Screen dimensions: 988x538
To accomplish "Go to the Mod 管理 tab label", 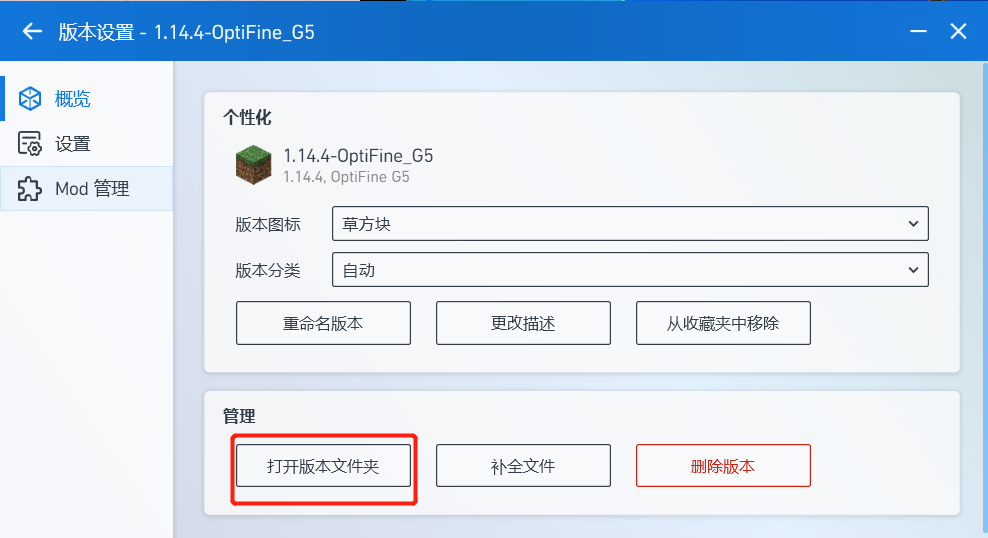I will (x=92, y=188).
